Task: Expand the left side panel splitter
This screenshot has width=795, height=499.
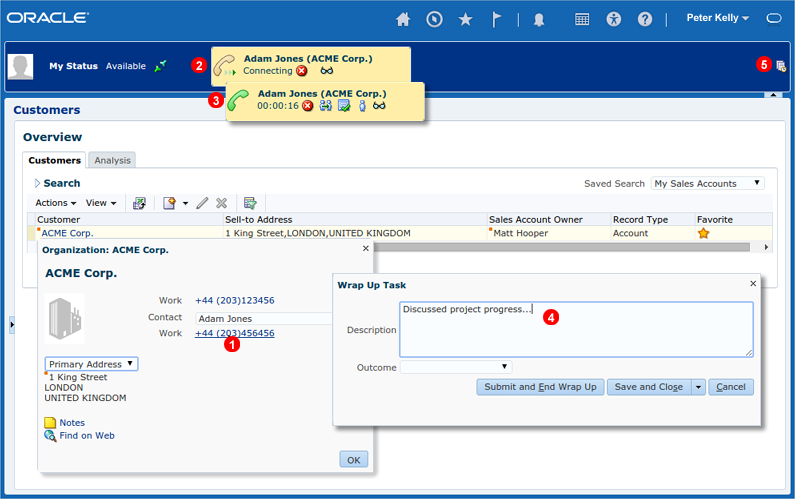Action: [12, 325]
